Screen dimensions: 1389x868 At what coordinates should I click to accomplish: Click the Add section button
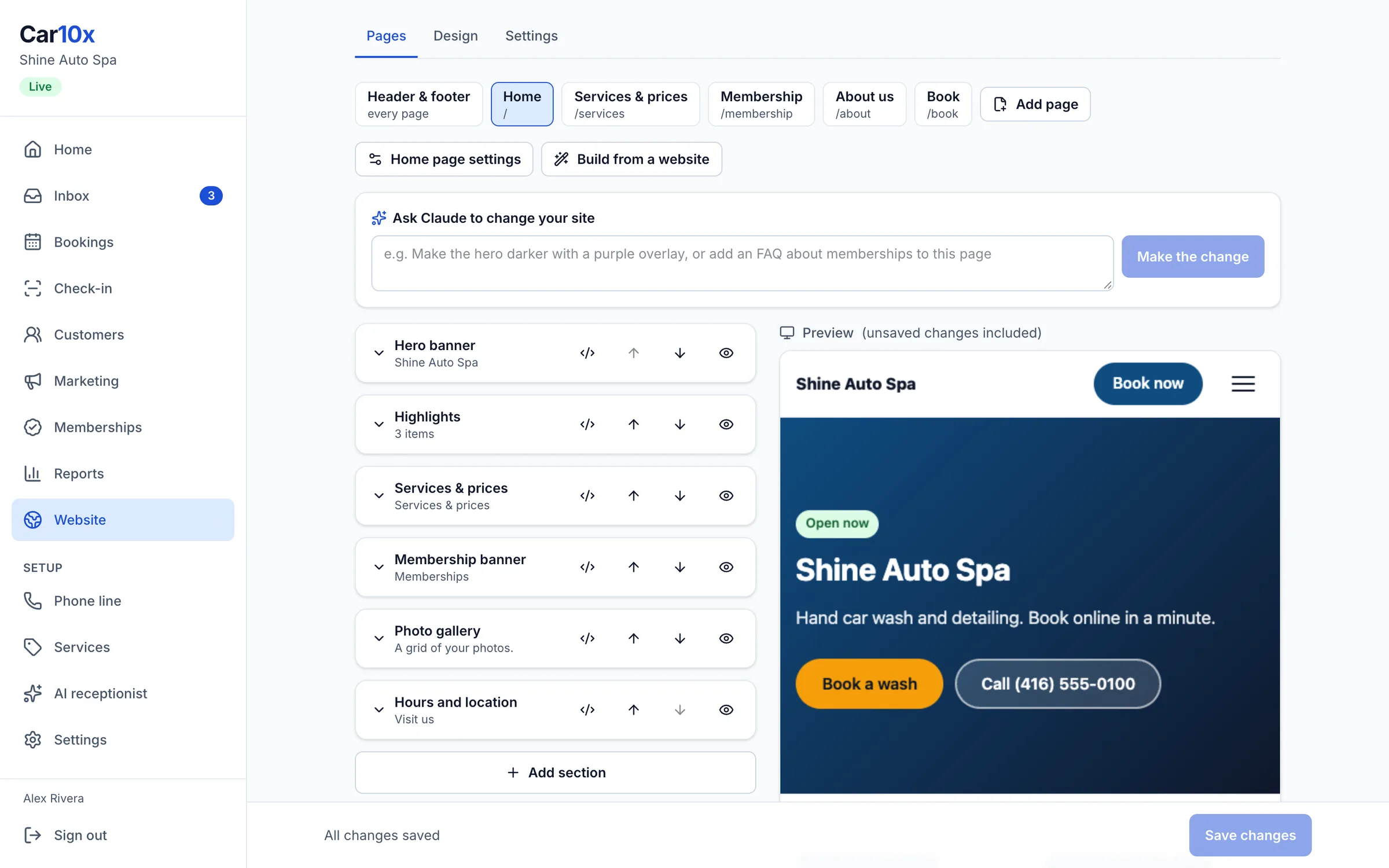[x=555, y=773]
